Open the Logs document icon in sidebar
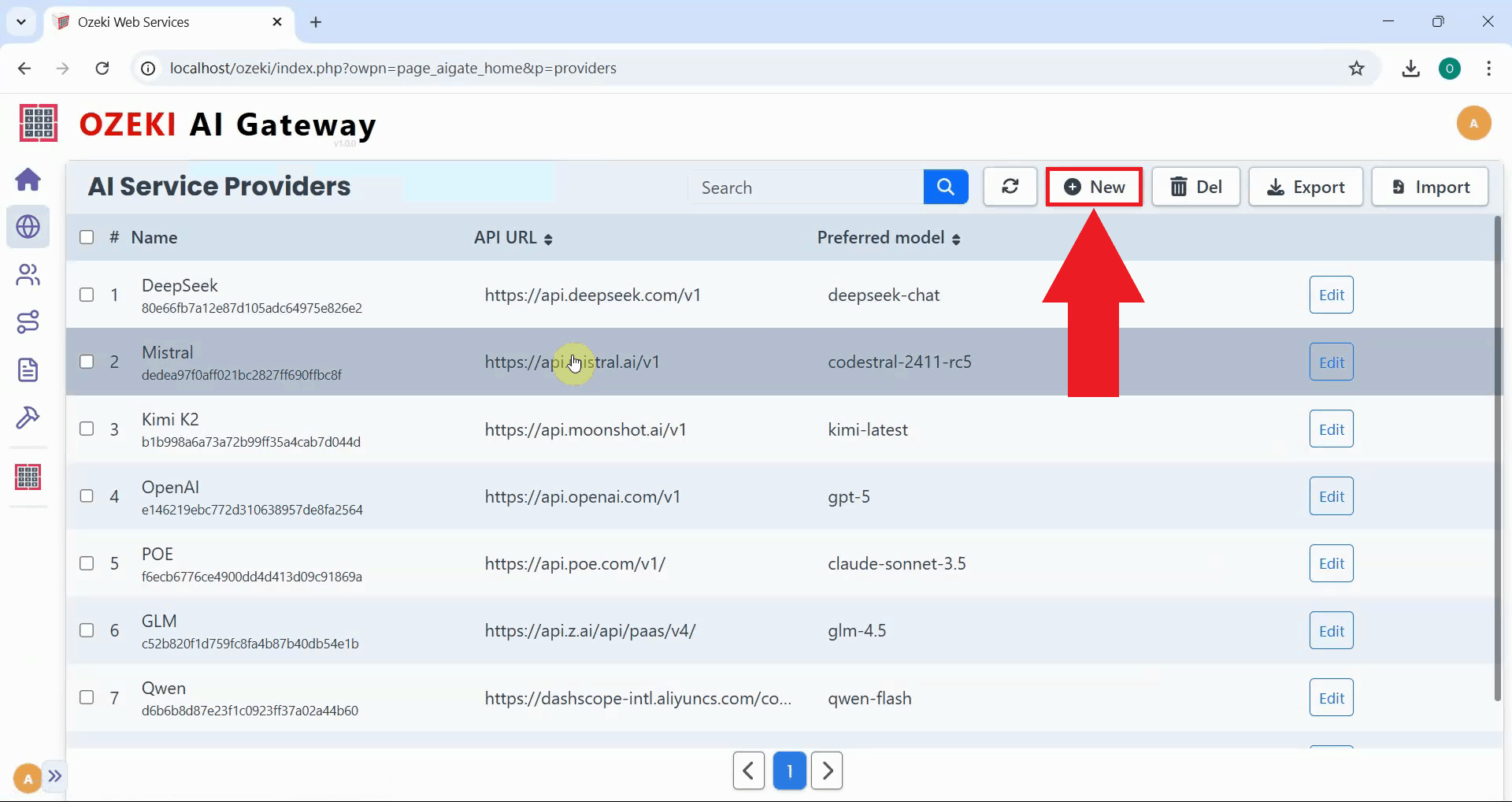1512x802 pixels. (28, 369)
